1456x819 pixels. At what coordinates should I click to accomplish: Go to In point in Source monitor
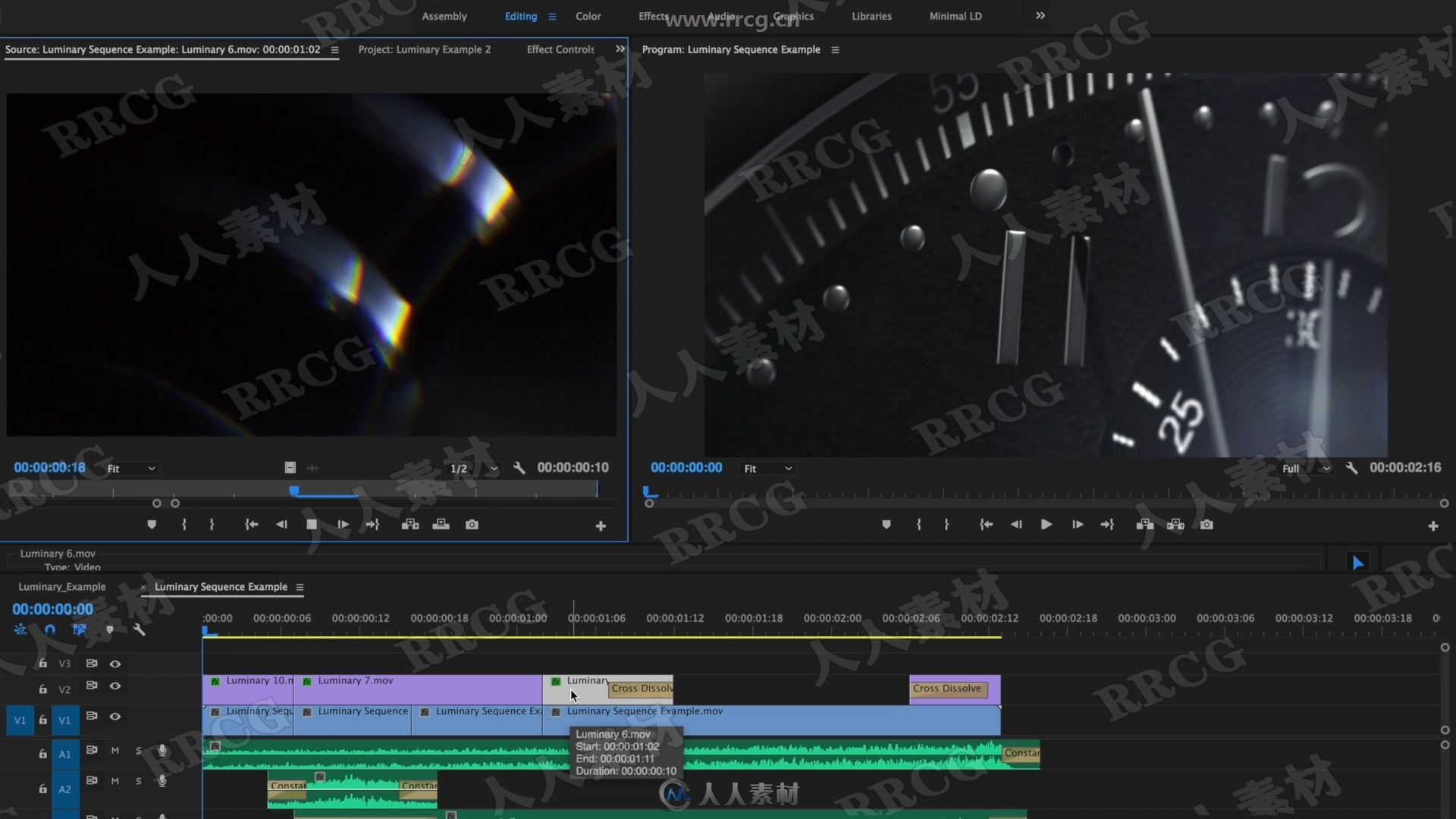coord(252,525)
